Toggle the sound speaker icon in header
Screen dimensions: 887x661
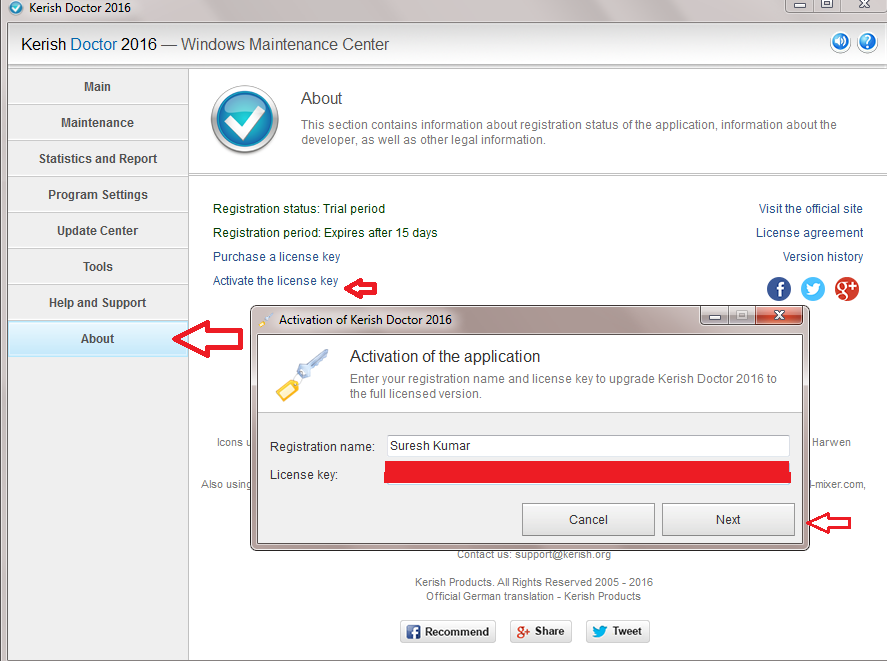[840, 42]
